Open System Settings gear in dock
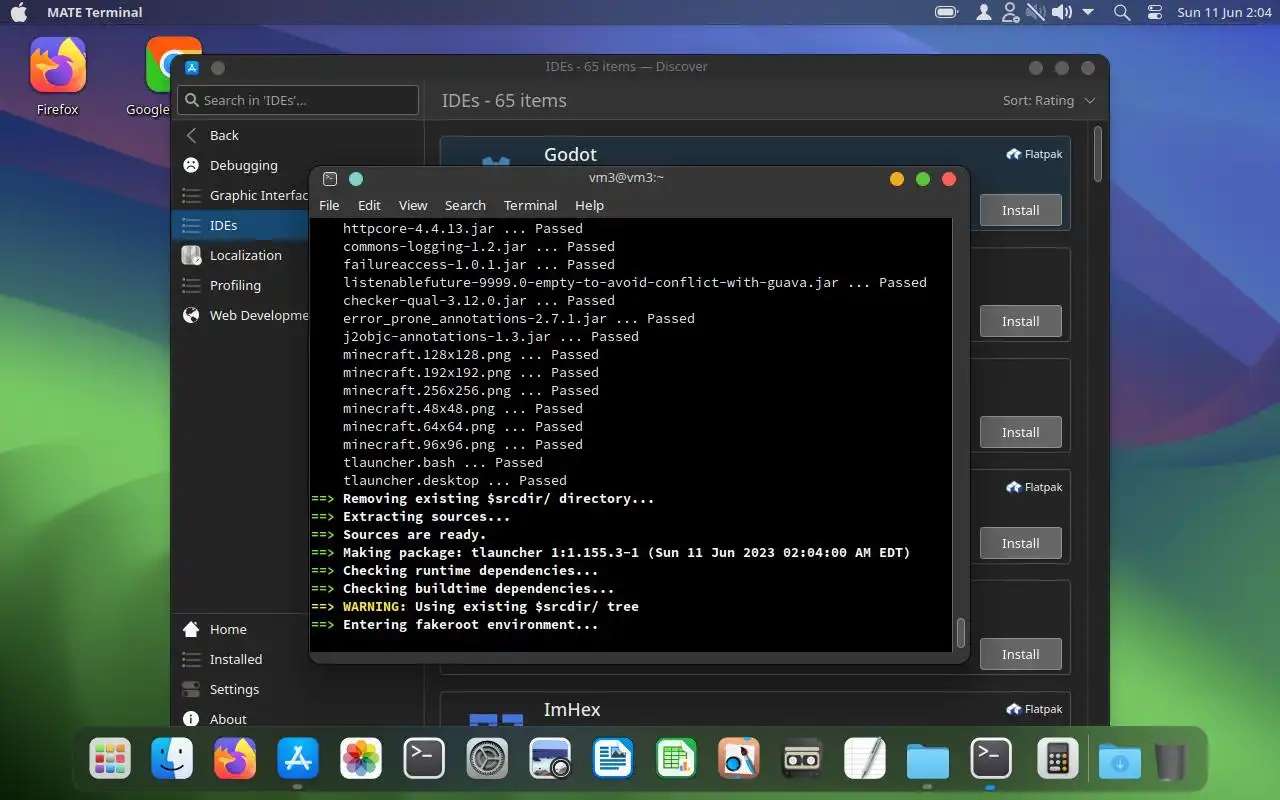Viewport: 1280px width, 800px height. [487, 759]
